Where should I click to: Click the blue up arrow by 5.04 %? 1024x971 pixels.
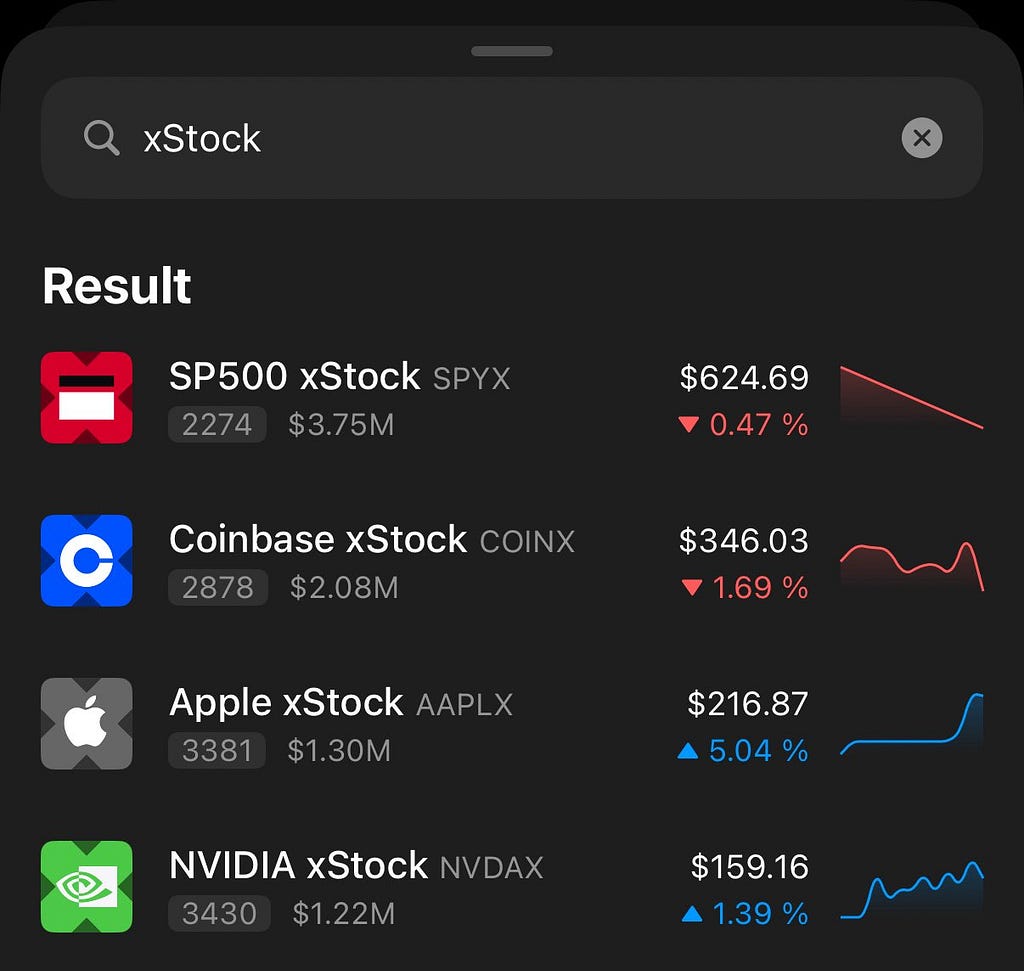pos(688,750)
